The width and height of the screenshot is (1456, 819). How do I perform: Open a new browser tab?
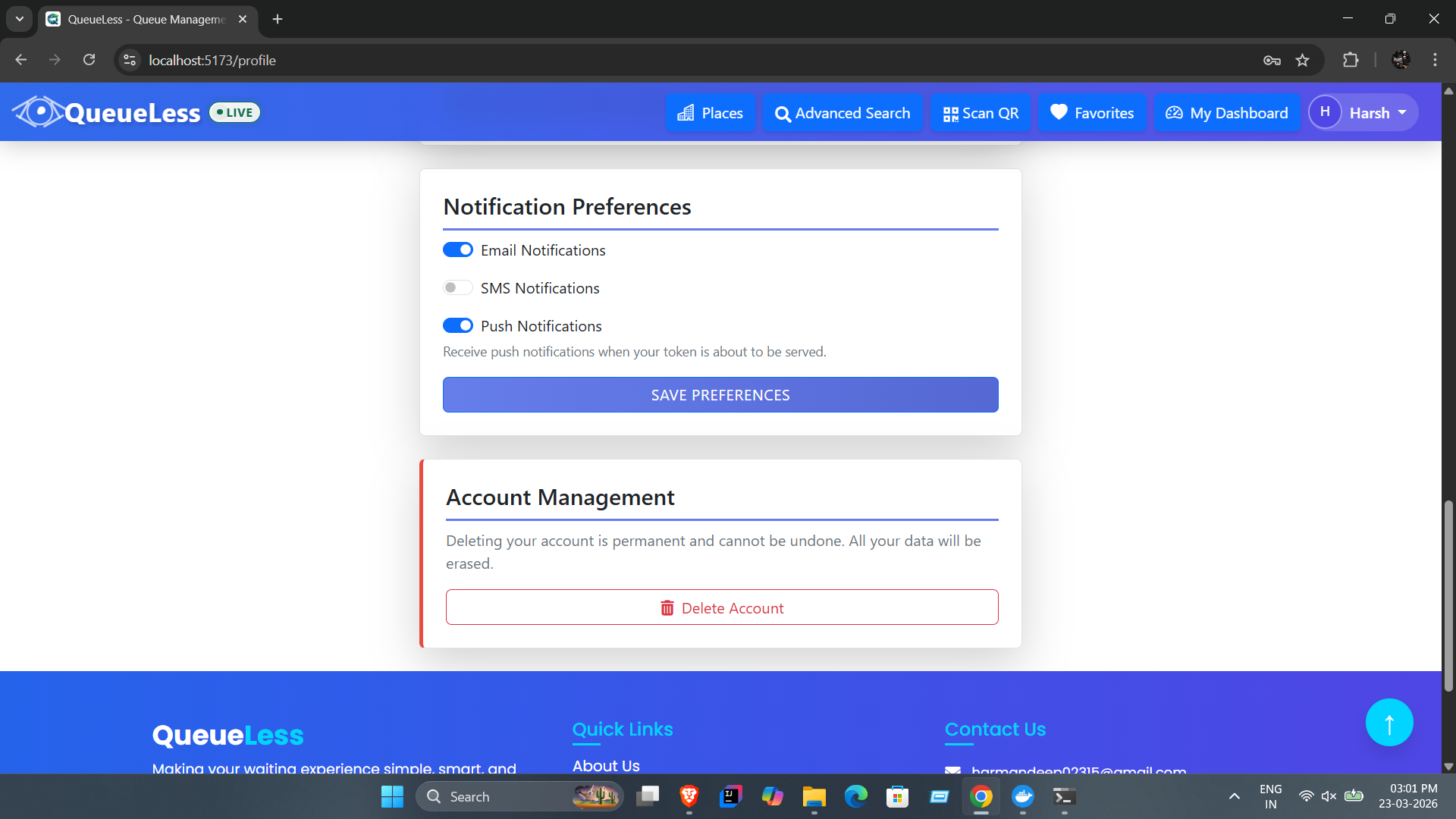click(x=278, y=19)
